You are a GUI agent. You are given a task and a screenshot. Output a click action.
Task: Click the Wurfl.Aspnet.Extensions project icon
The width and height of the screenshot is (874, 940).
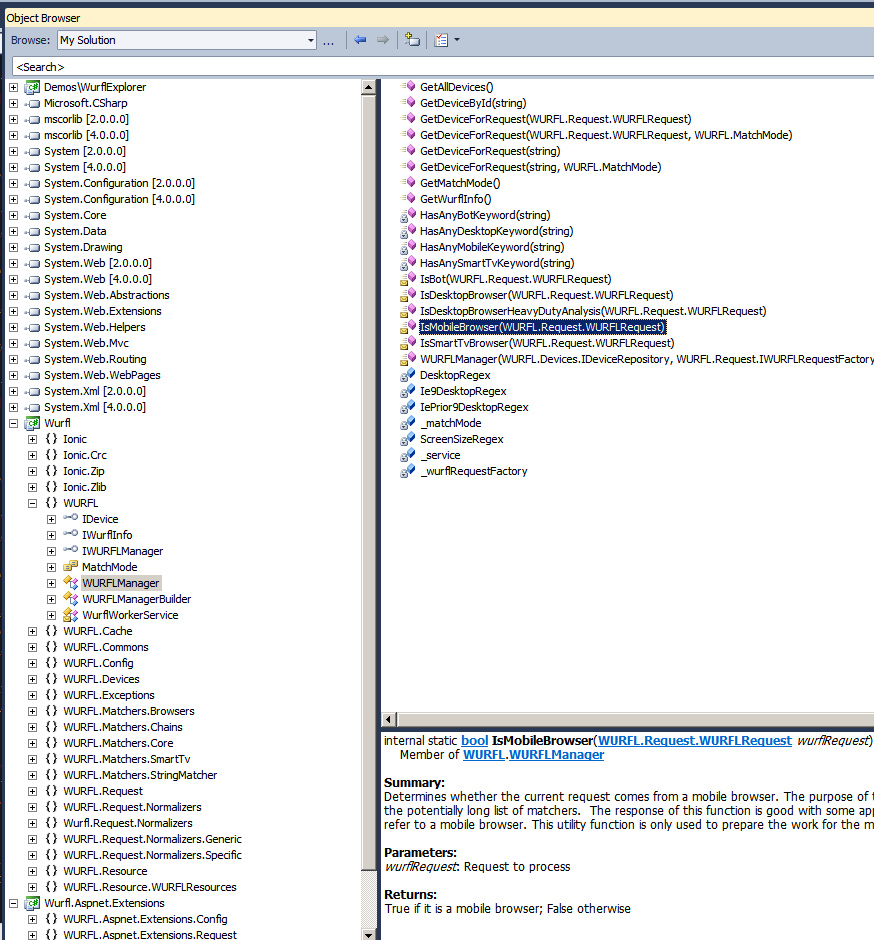[32, 903]
